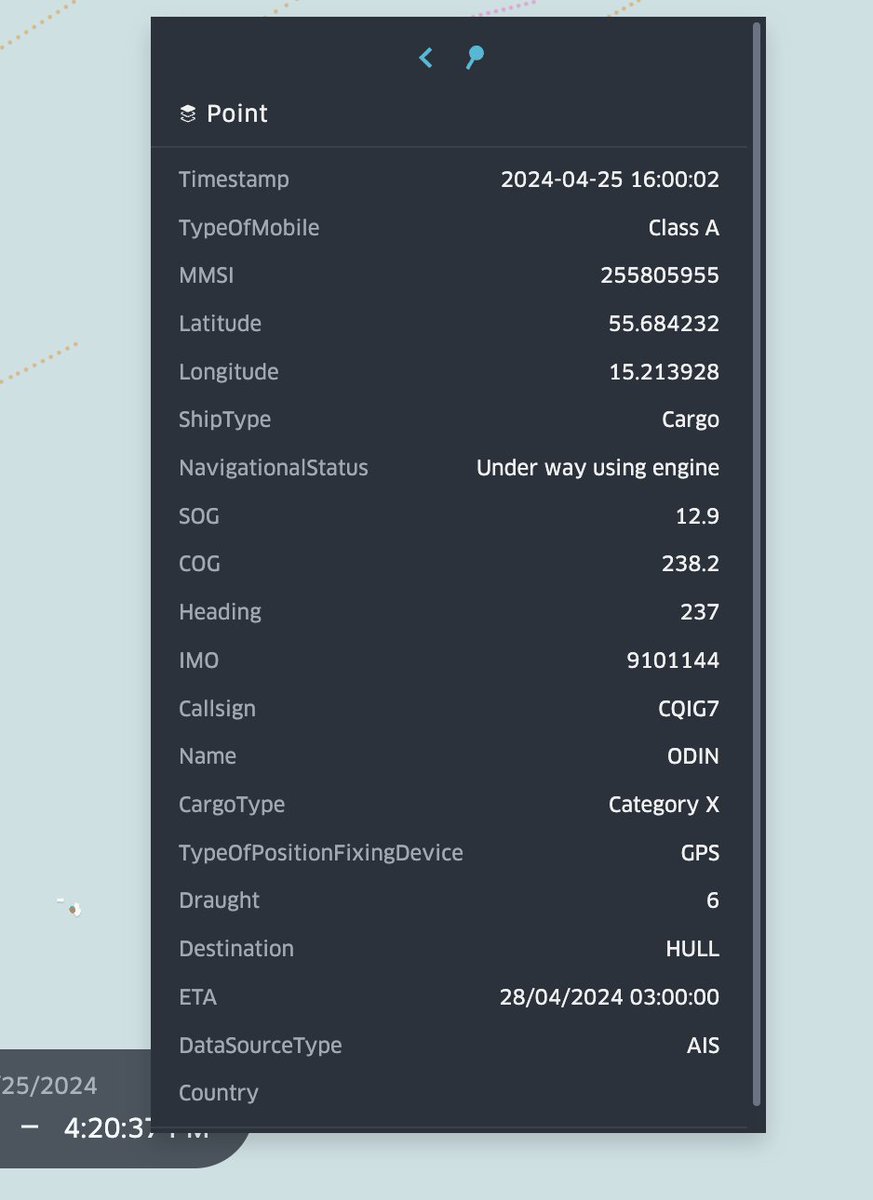Viewport: 873px width, 1200px height.
Task: Click the panel's vertical scrollbar
Action: pos(757,565)
